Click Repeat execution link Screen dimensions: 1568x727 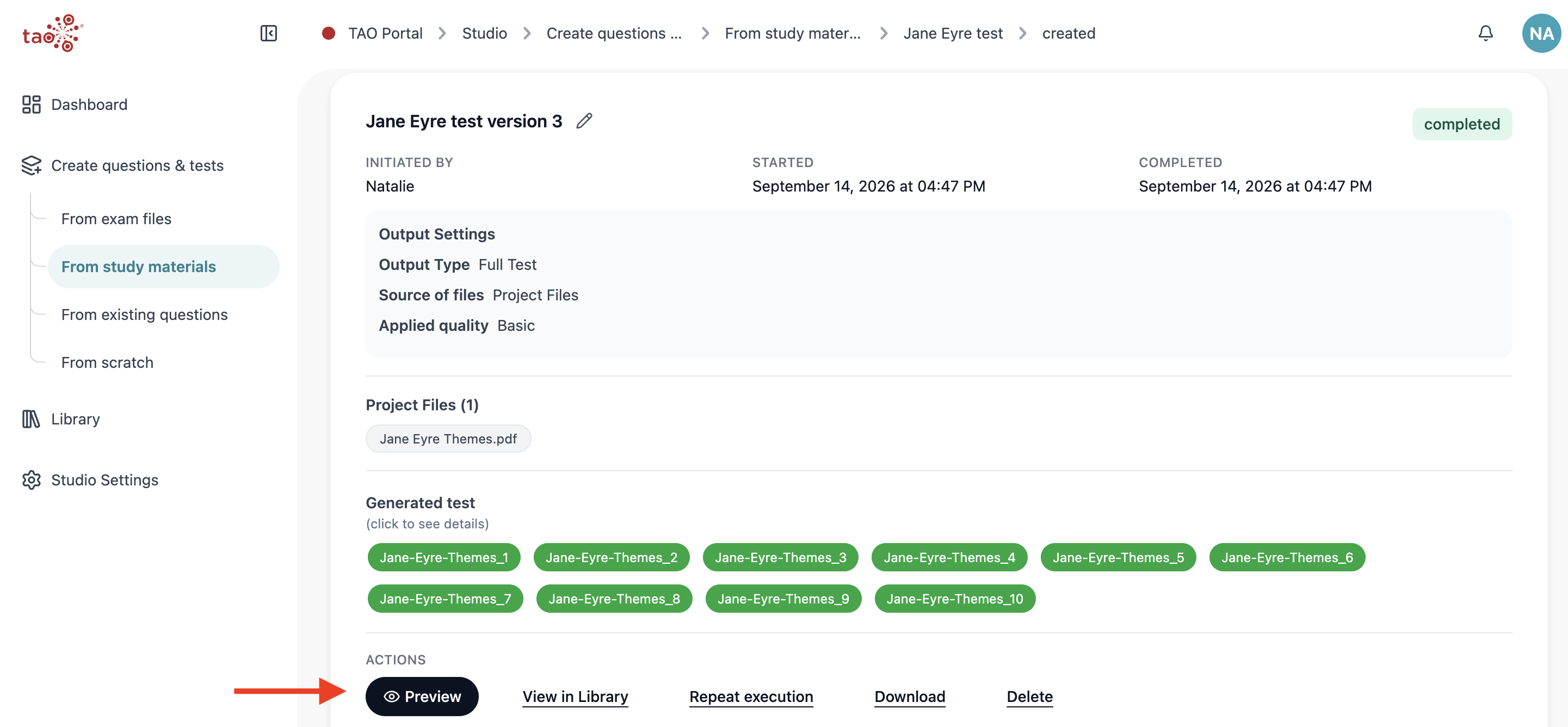750,696
